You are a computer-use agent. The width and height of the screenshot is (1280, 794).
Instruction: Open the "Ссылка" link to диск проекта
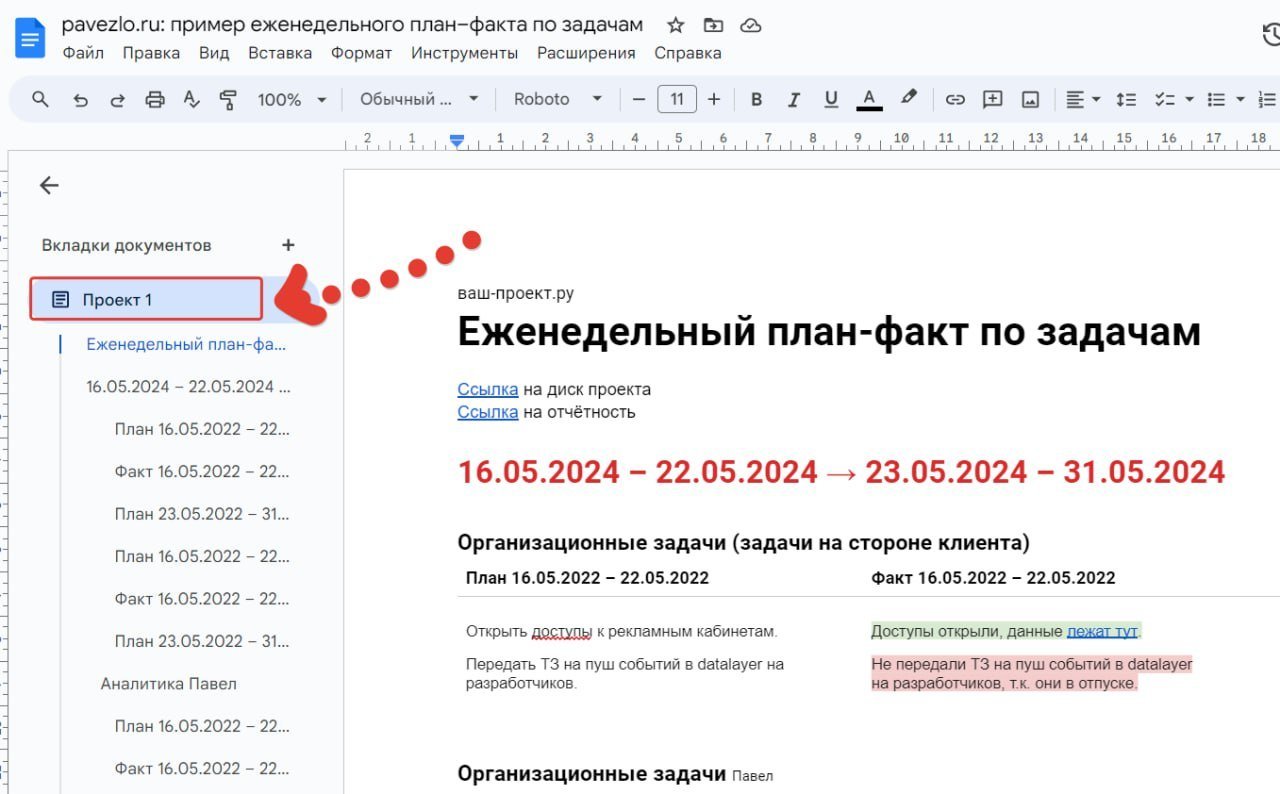point(487,389)
